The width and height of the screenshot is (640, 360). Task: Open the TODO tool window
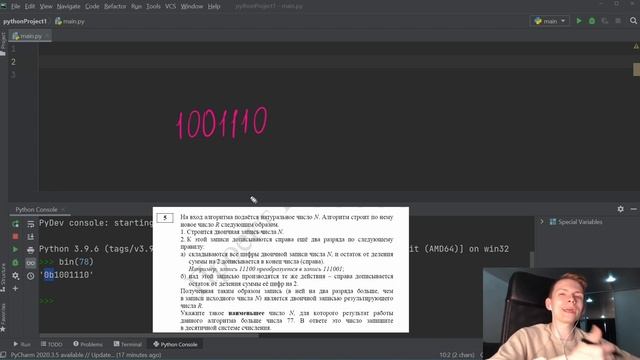click(x=51, y=344)
